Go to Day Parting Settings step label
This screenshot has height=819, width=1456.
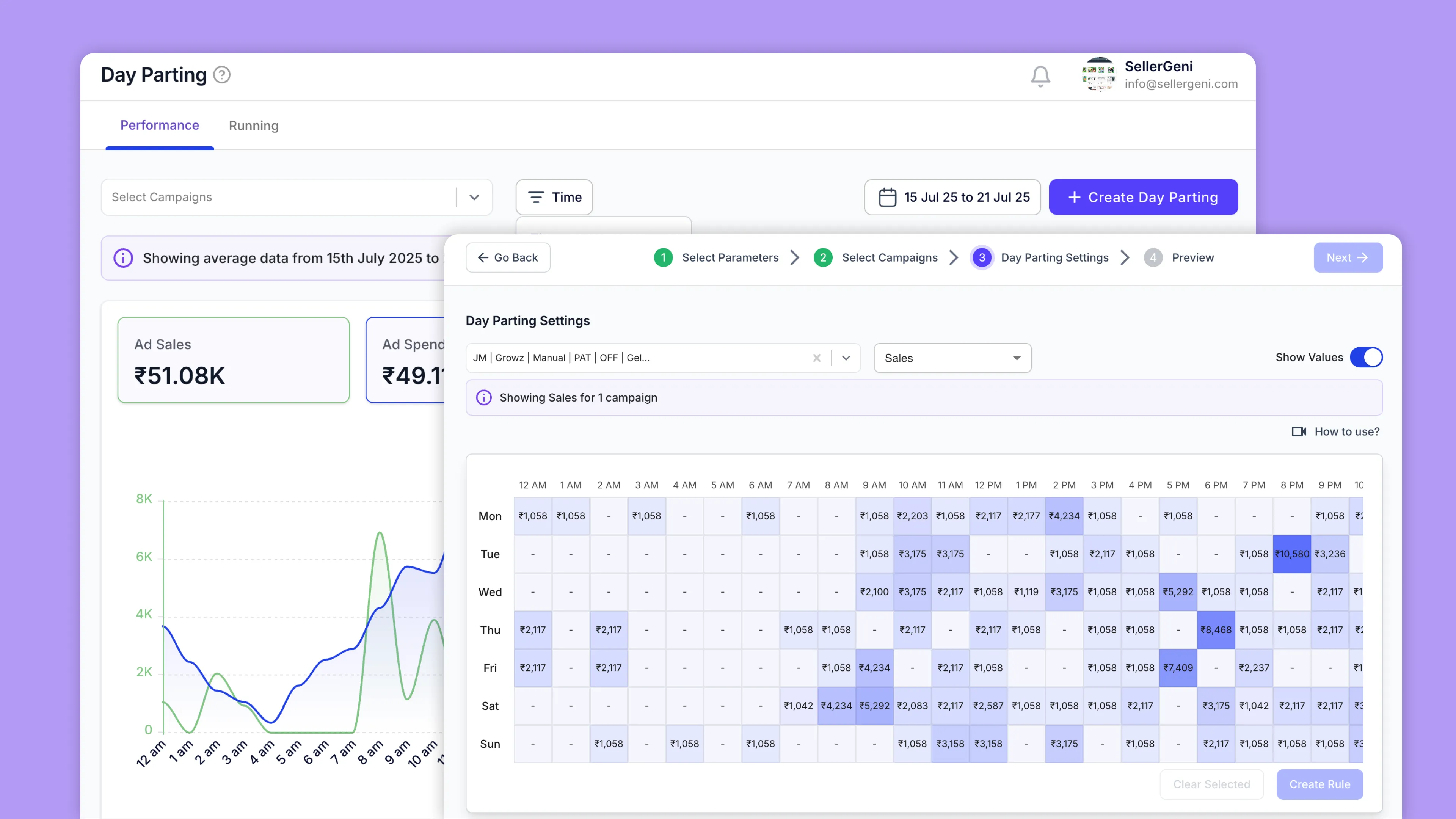tap(1055, 258)
